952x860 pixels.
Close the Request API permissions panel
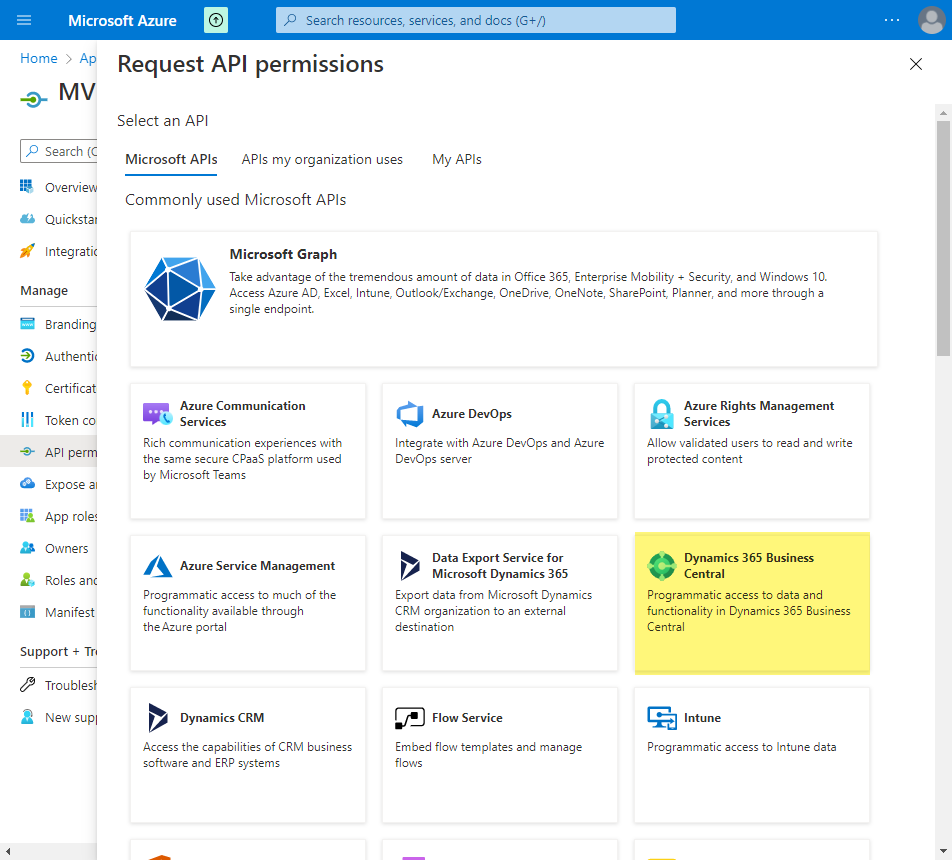coord(916,64)
